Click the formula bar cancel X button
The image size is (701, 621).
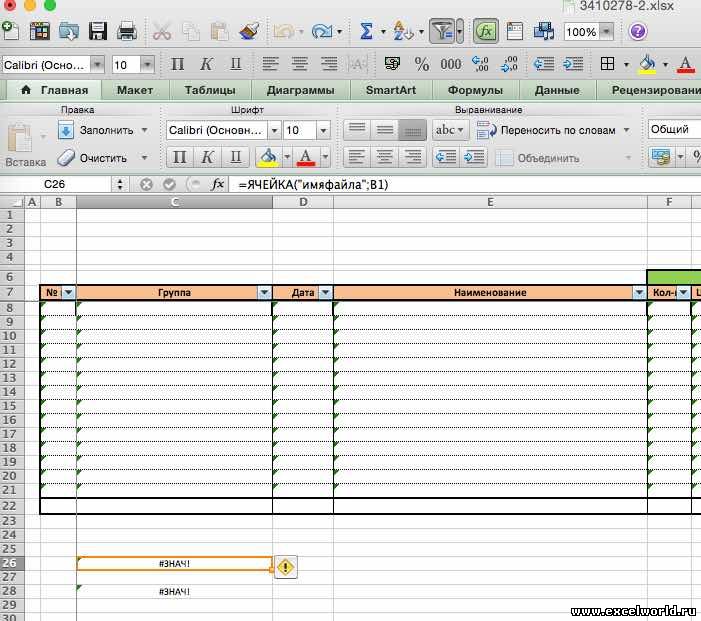pyautogui.click(x=146, y=184)
